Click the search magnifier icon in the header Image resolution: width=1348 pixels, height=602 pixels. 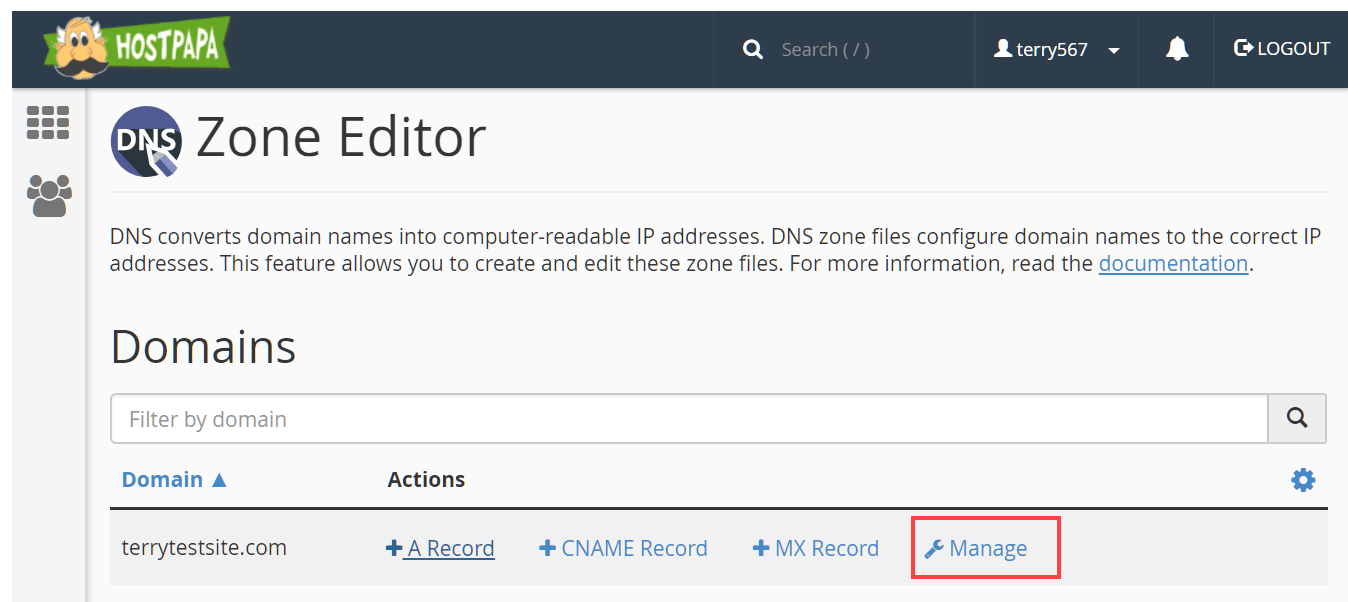pos(753,49)
